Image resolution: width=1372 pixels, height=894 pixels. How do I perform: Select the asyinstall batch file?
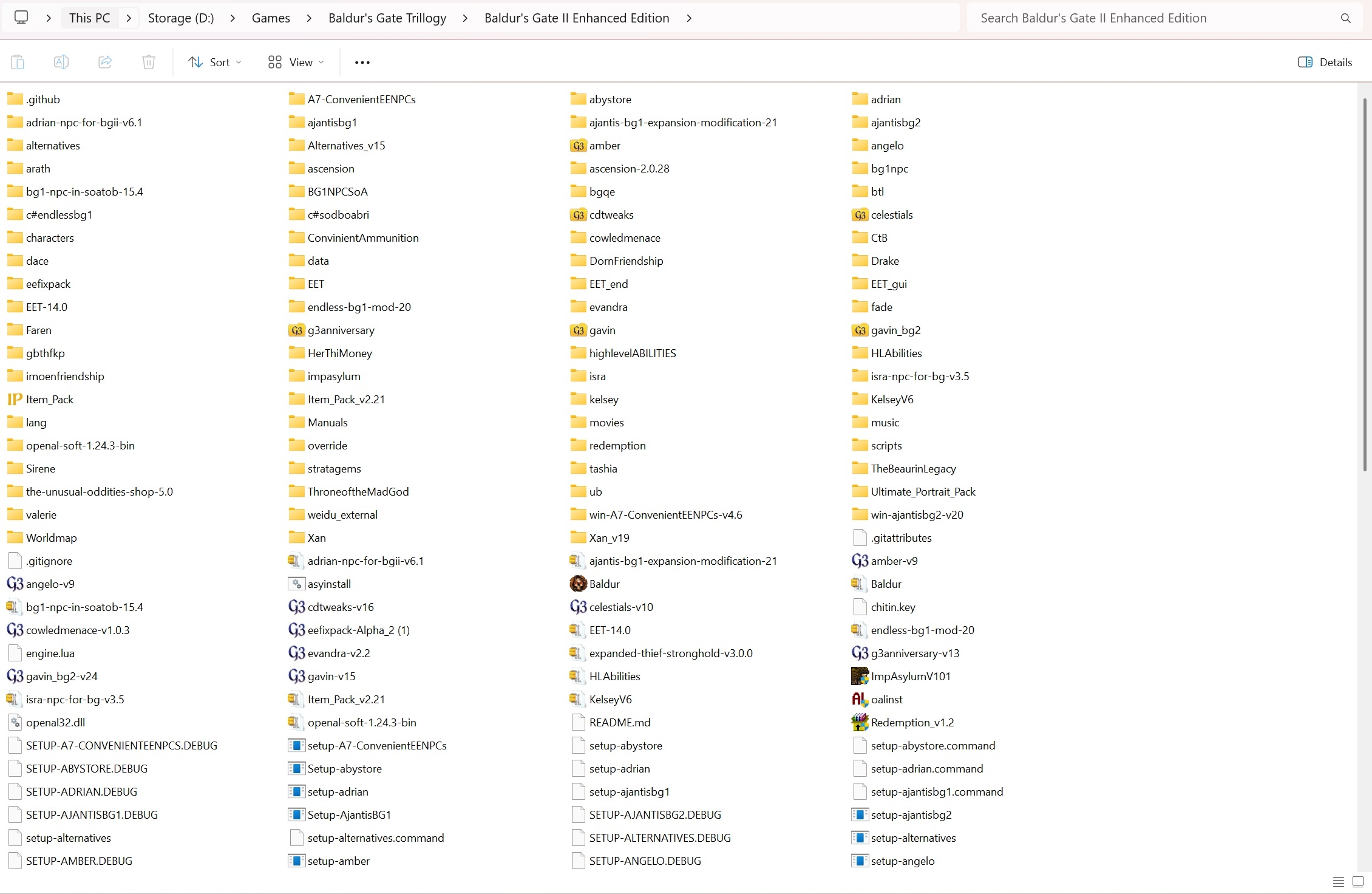(x=319, y=584)
